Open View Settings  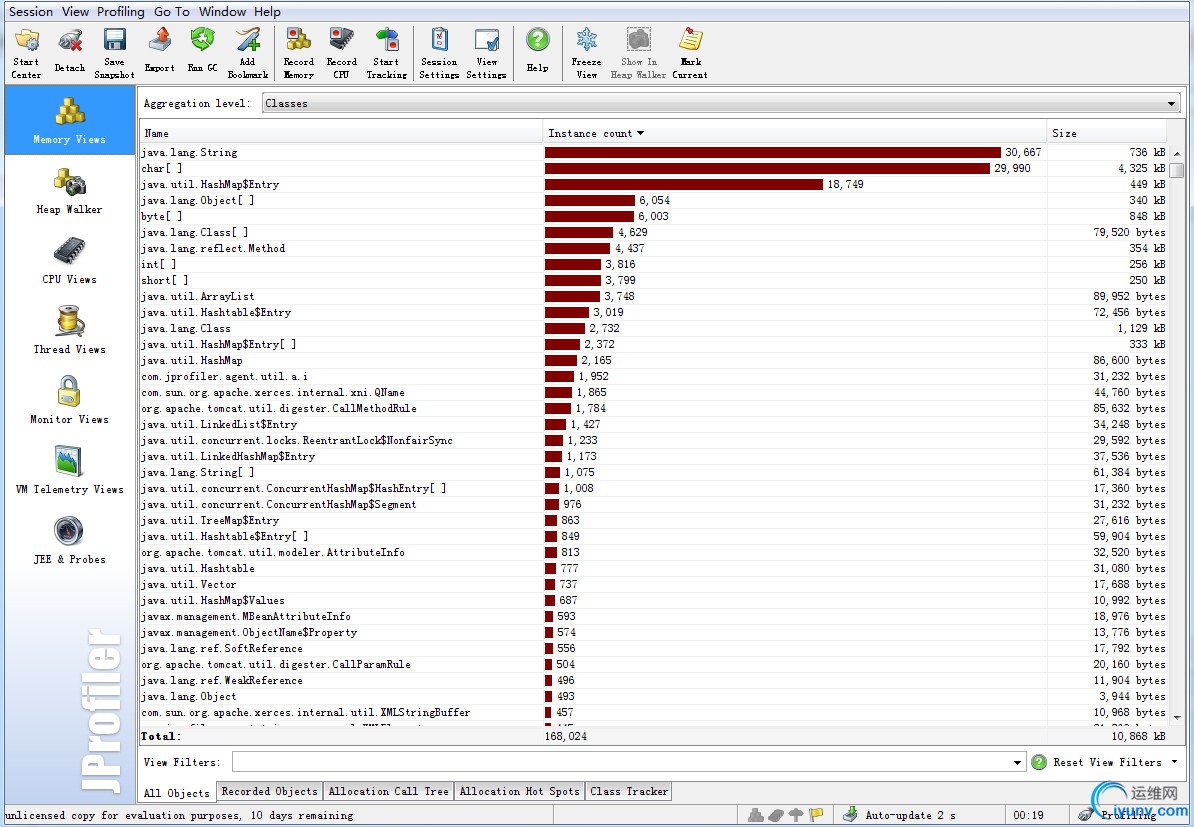click(x=487, y=53)
